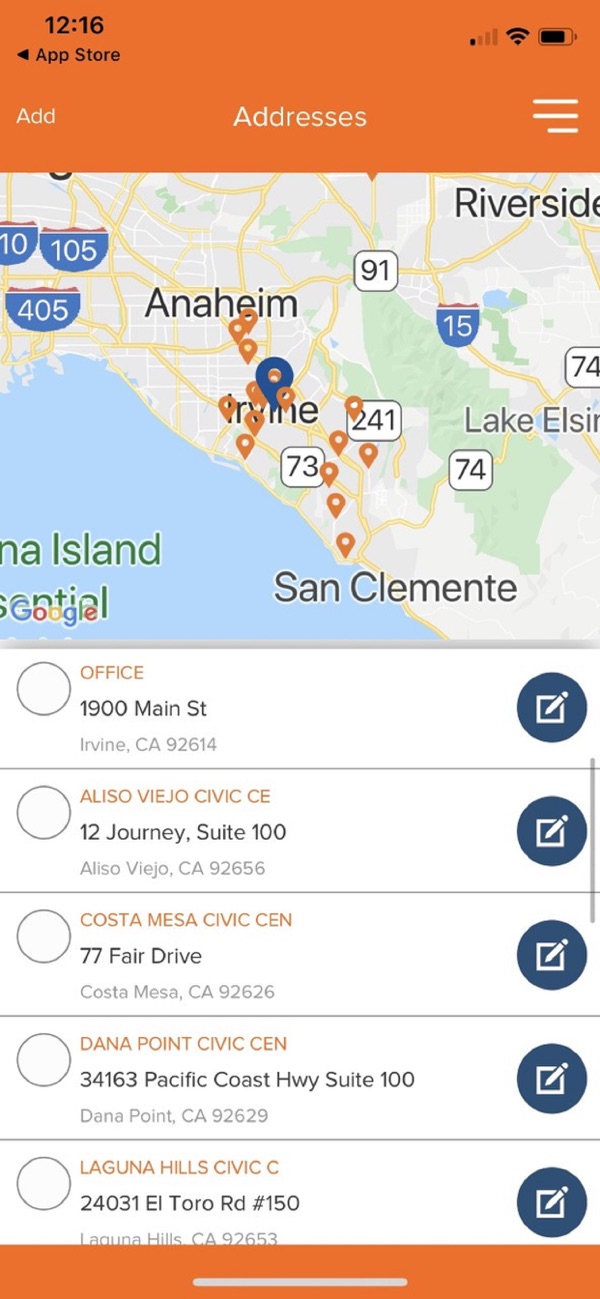Select the OFFICE address radio button
This screenshot has height=1299, width=600.
tap(44, 690)
